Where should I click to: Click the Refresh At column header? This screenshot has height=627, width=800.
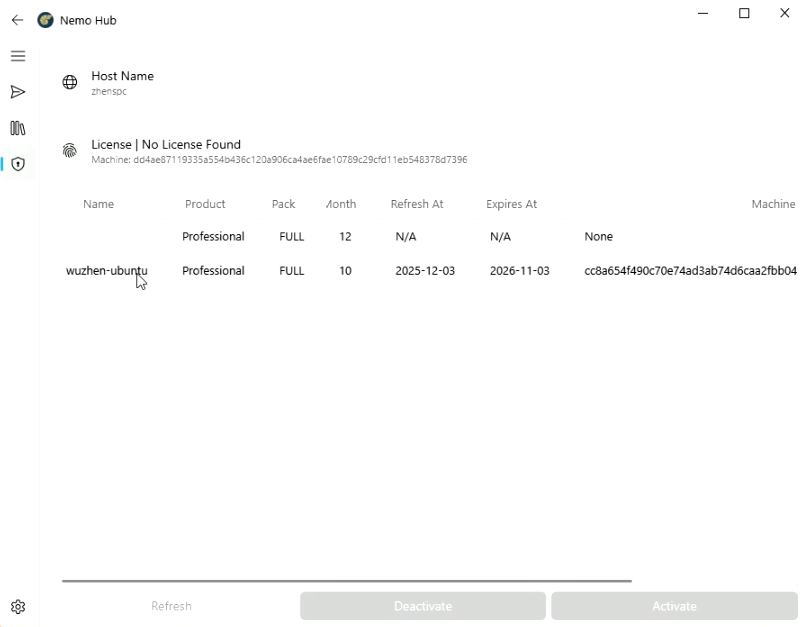click(417, 204)
